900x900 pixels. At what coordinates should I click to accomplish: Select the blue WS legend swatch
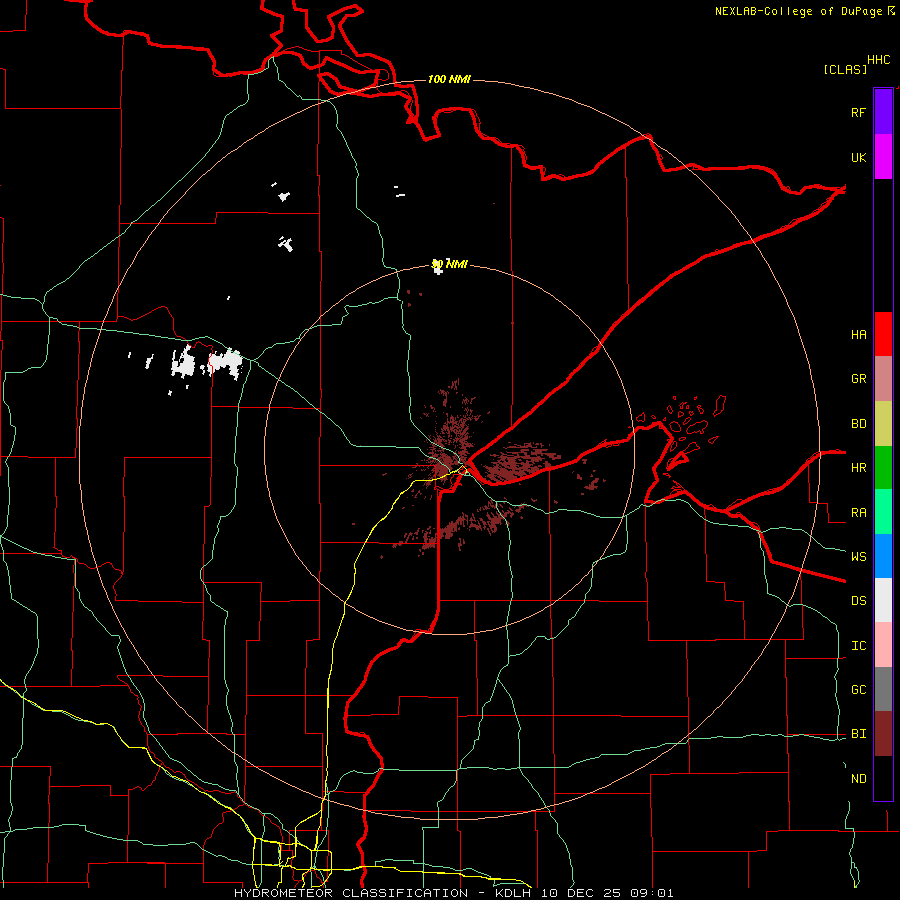click(883, 556)
